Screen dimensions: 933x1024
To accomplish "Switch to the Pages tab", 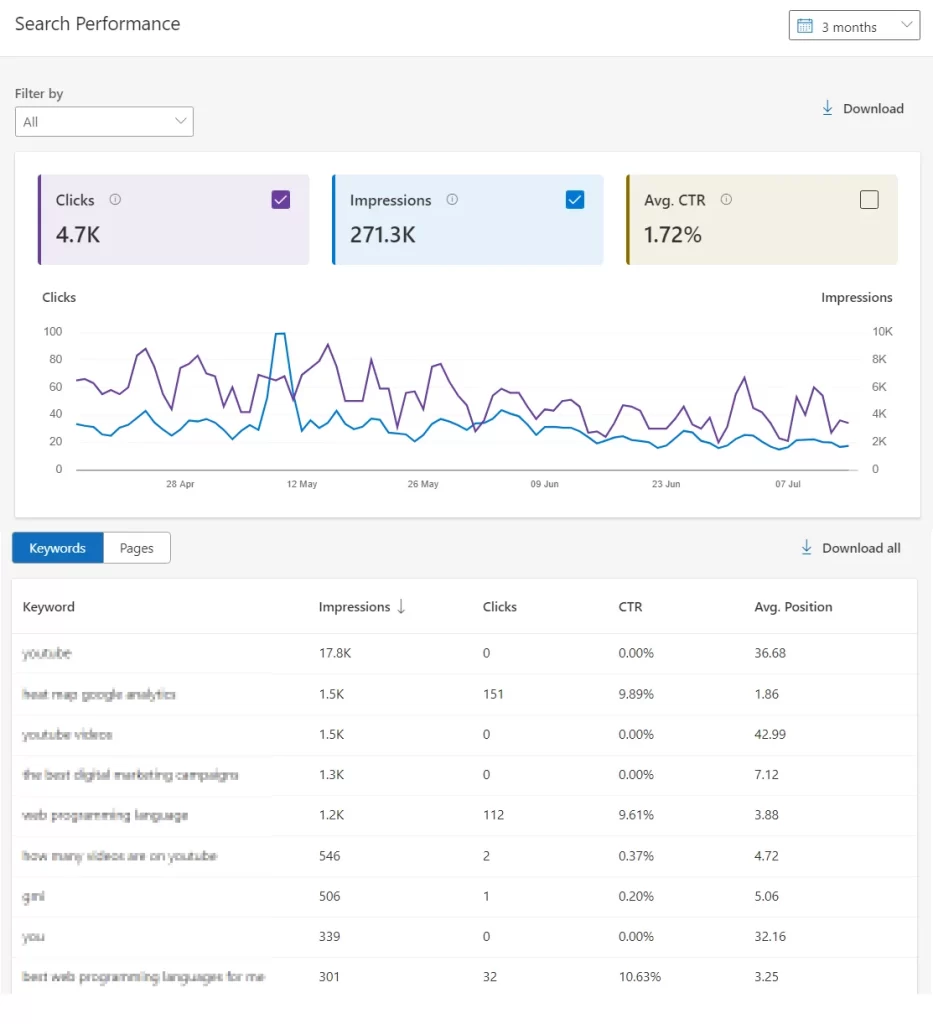I will pyautogui.click(x=137, y=548).
